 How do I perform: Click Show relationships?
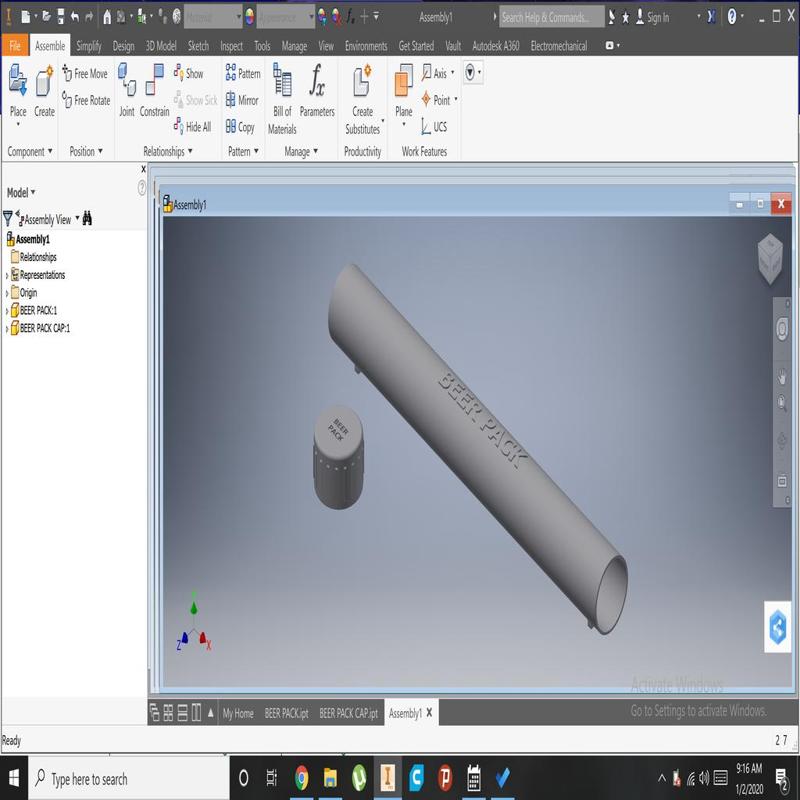coord(188,73)
